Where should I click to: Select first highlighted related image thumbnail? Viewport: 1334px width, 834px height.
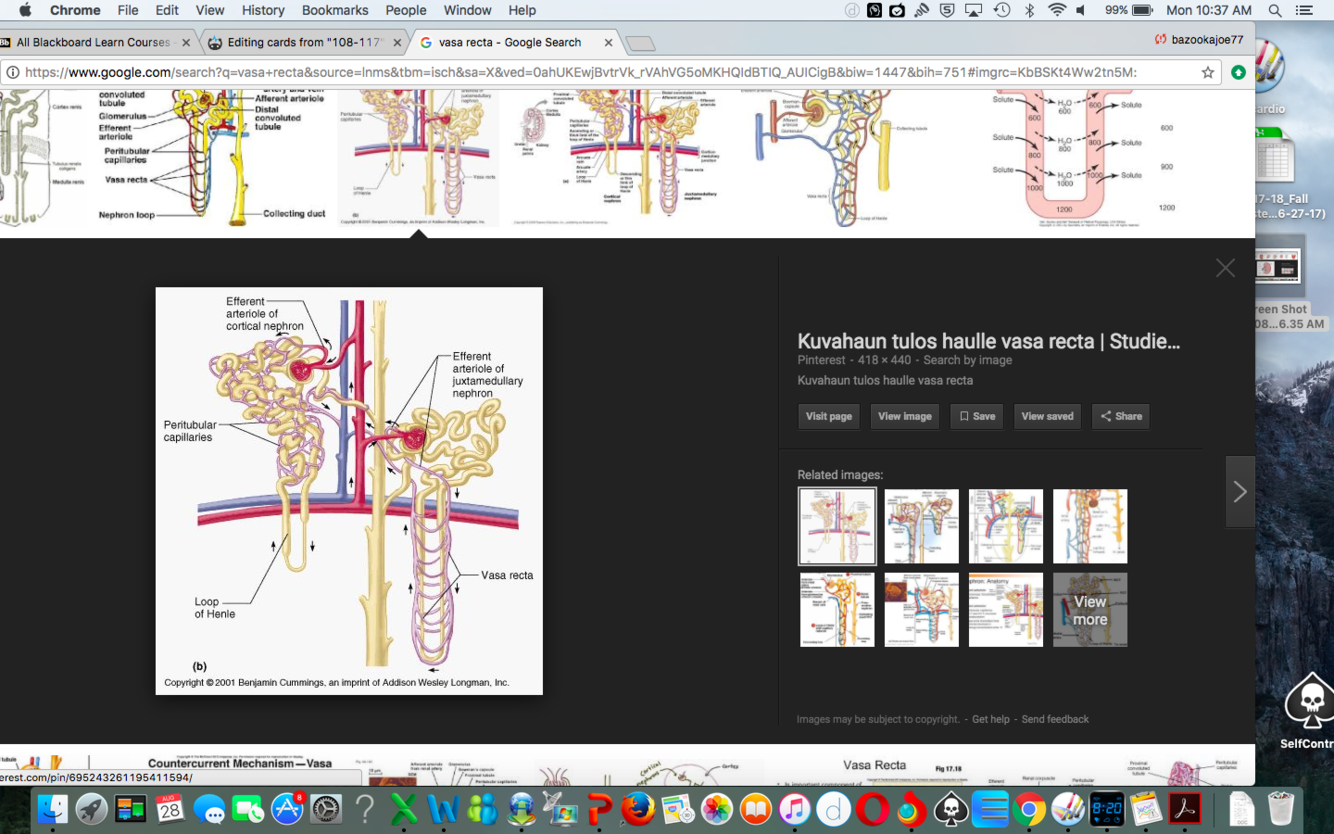(837, 526)
